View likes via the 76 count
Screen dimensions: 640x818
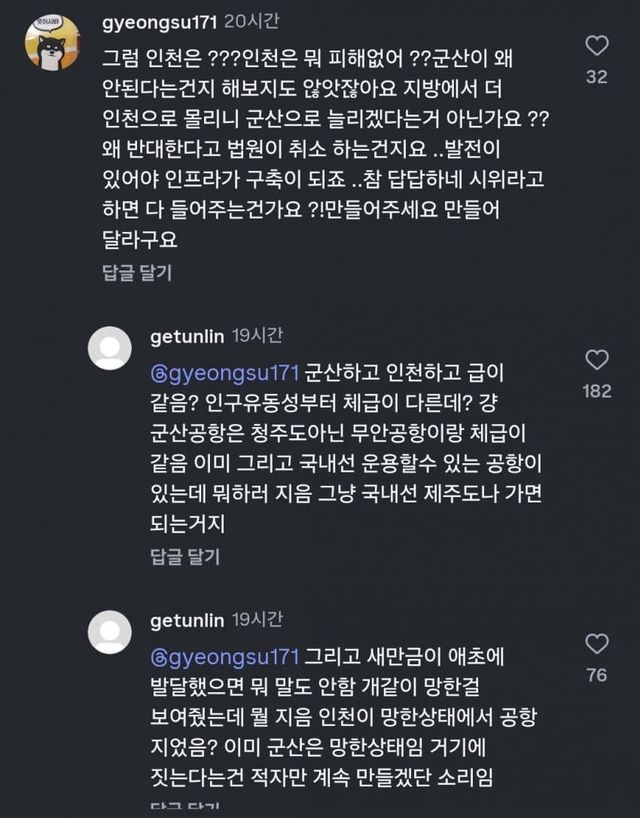tap(596, 675)
